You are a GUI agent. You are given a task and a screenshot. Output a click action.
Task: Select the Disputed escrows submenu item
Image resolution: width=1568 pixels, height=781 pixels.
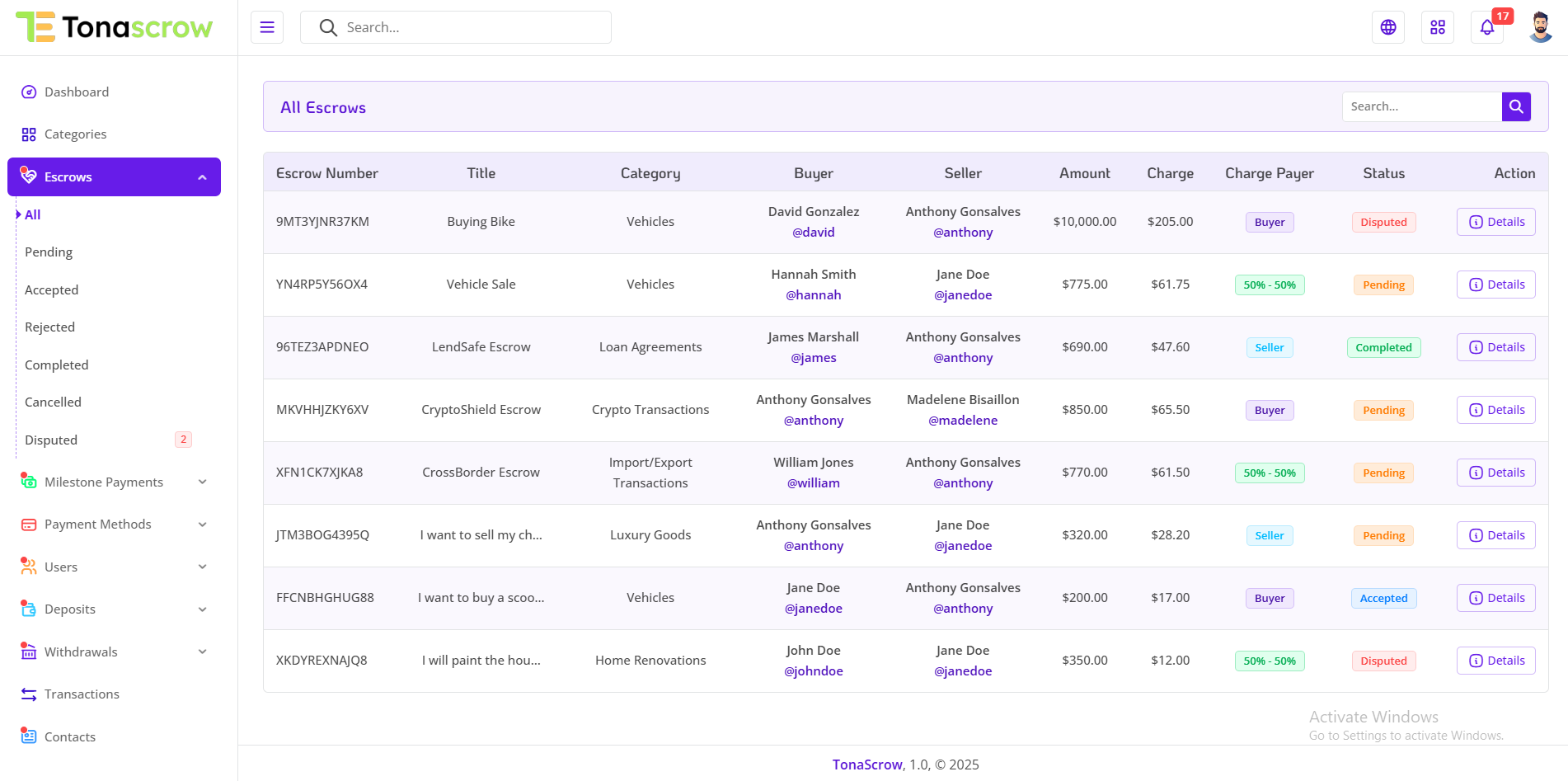pyautogui.click(x=51, y=440)
